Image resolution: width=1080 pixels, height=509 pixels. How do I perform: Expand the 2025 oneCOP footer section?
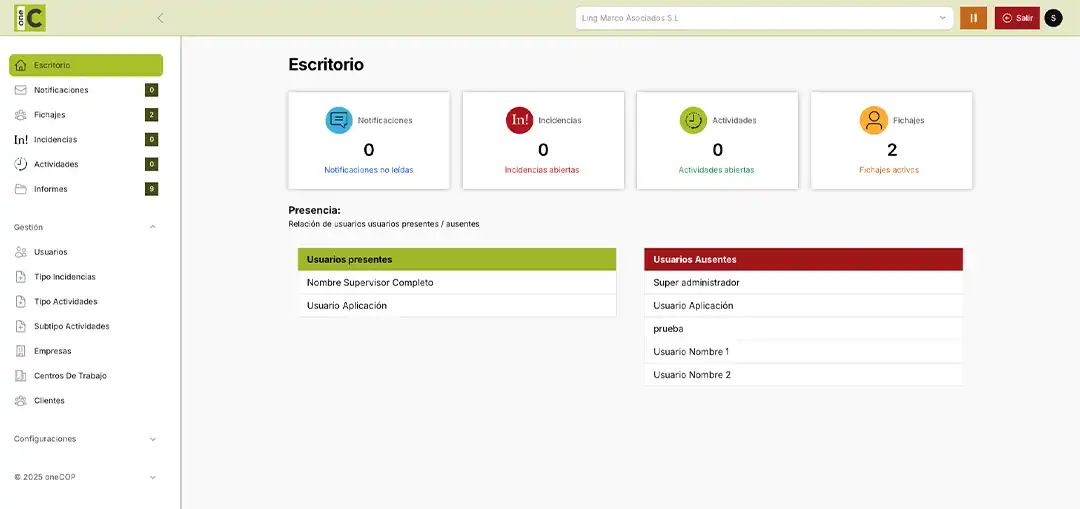[x=152, y=477]
